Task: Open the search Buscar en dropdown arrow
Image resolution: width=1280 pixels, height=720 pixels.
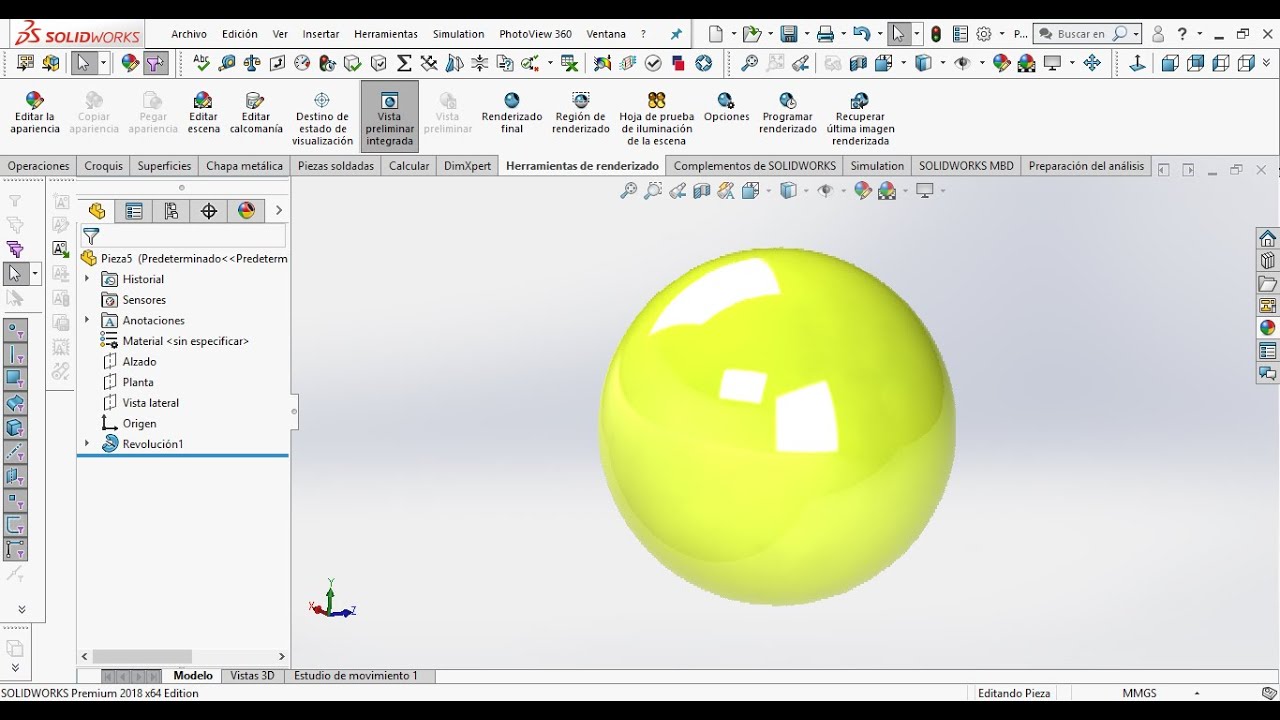Action: (1136, 34)
